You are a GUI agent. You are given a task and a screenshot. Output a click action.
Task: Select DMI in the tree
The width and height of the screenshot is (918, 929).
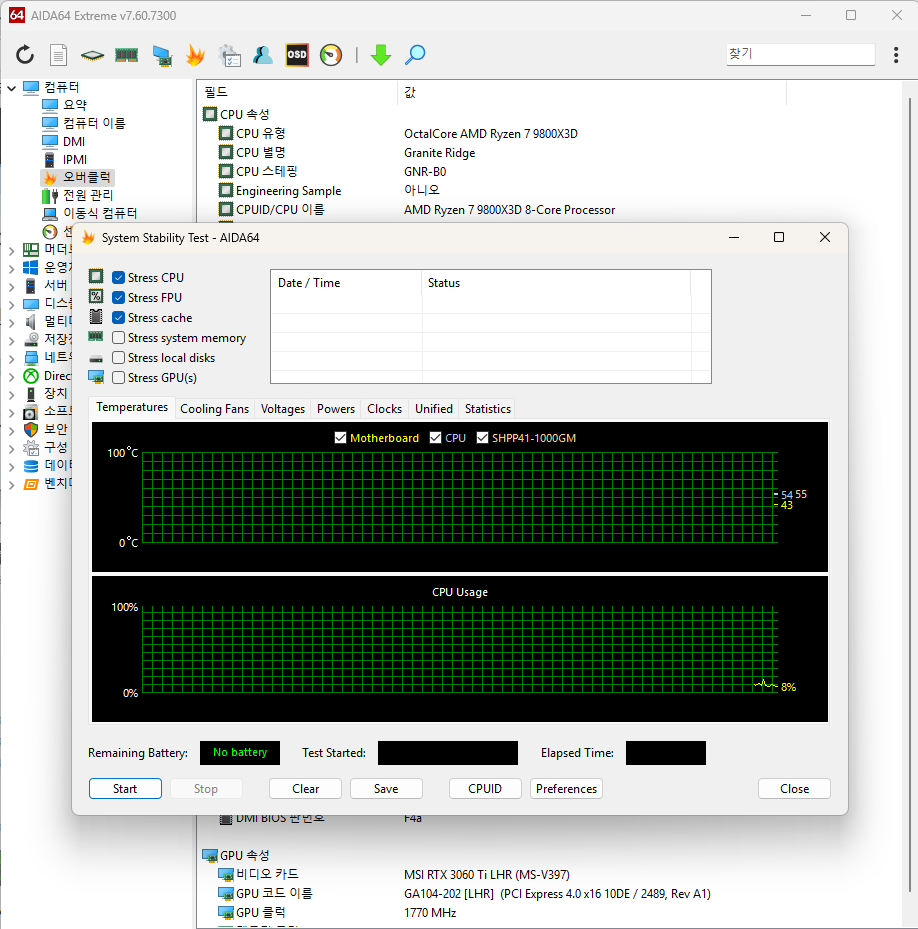[x=73, y=142]
